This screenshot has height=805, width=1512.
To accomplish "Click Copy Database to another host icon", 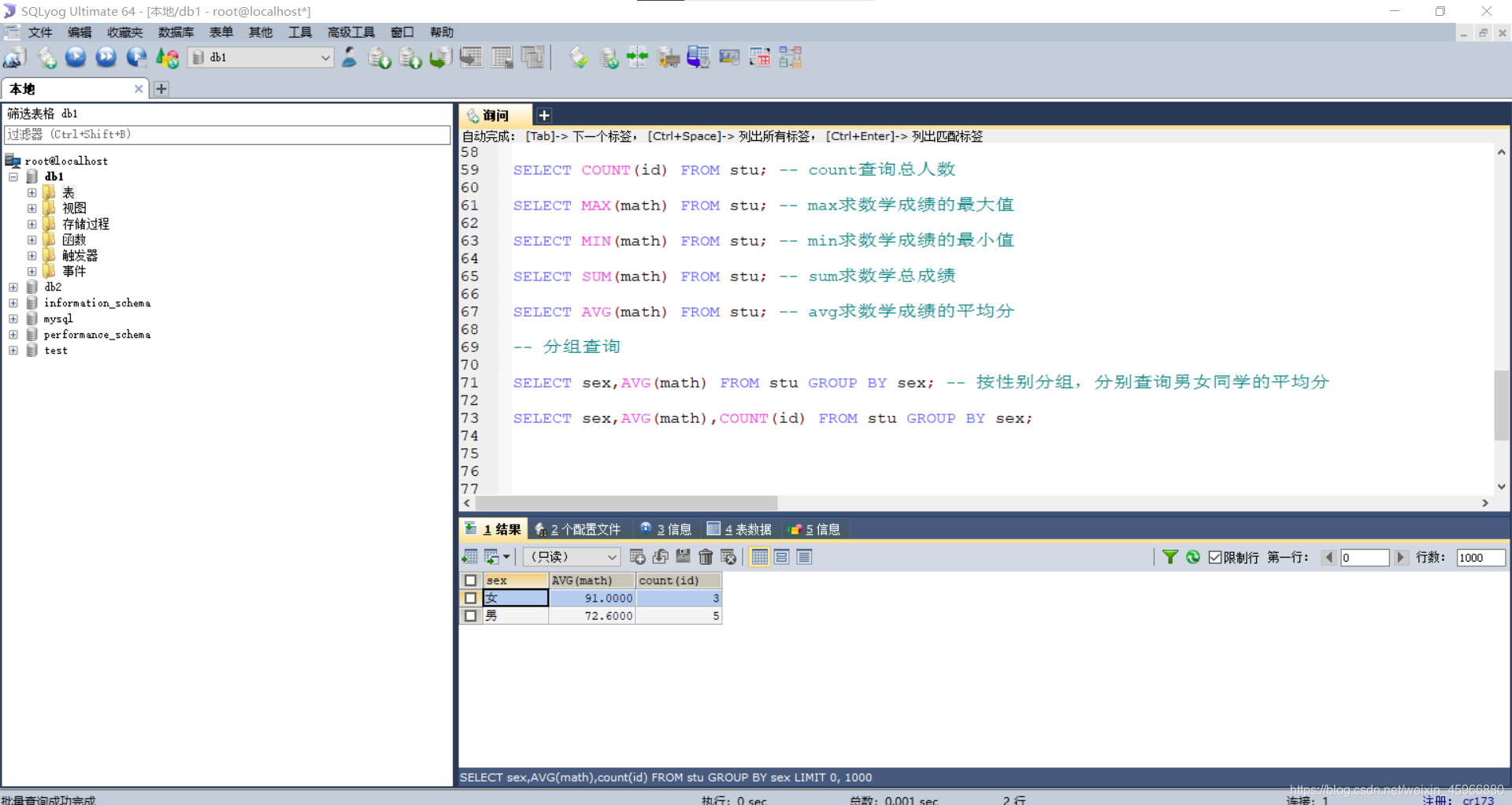I will coord(440,57).
